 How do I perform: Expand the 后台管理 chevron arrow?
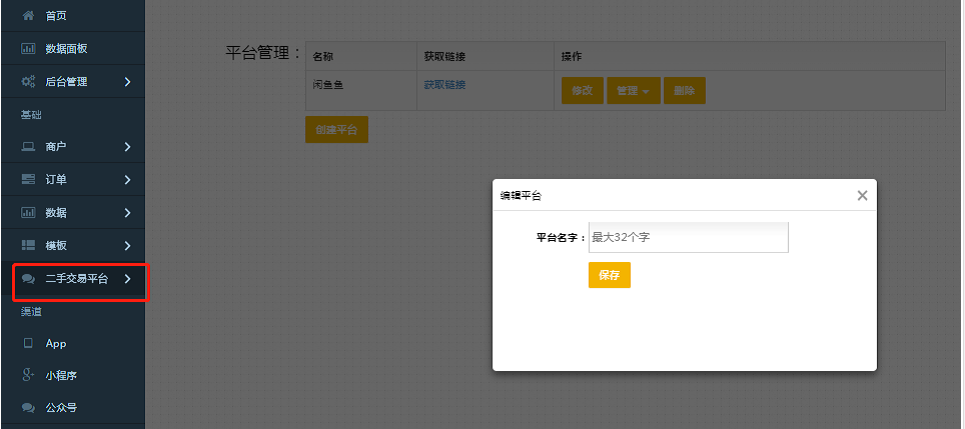pos(127,82)
